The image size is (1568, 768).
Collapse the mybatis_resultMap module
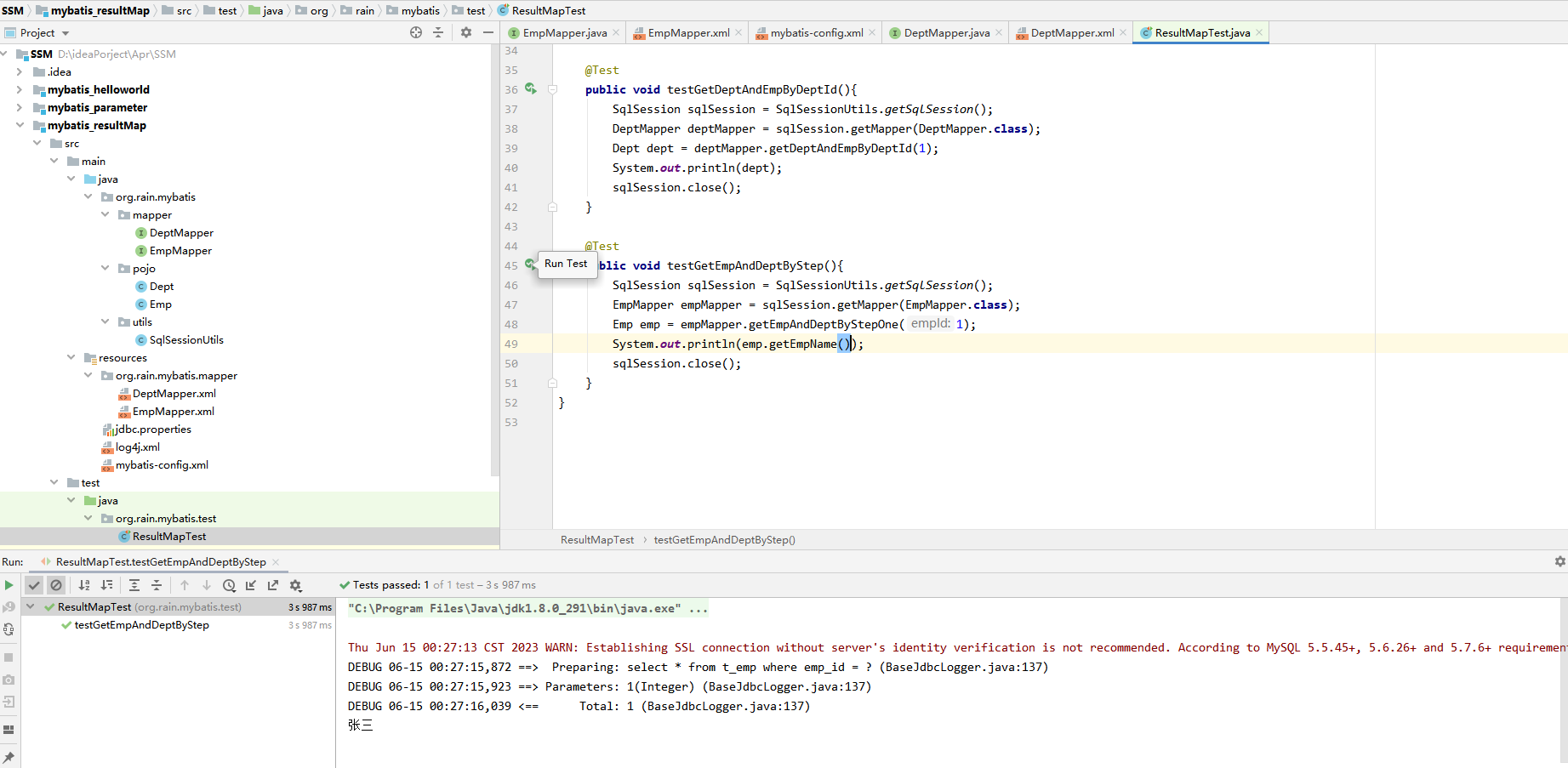tap(20, 125)
